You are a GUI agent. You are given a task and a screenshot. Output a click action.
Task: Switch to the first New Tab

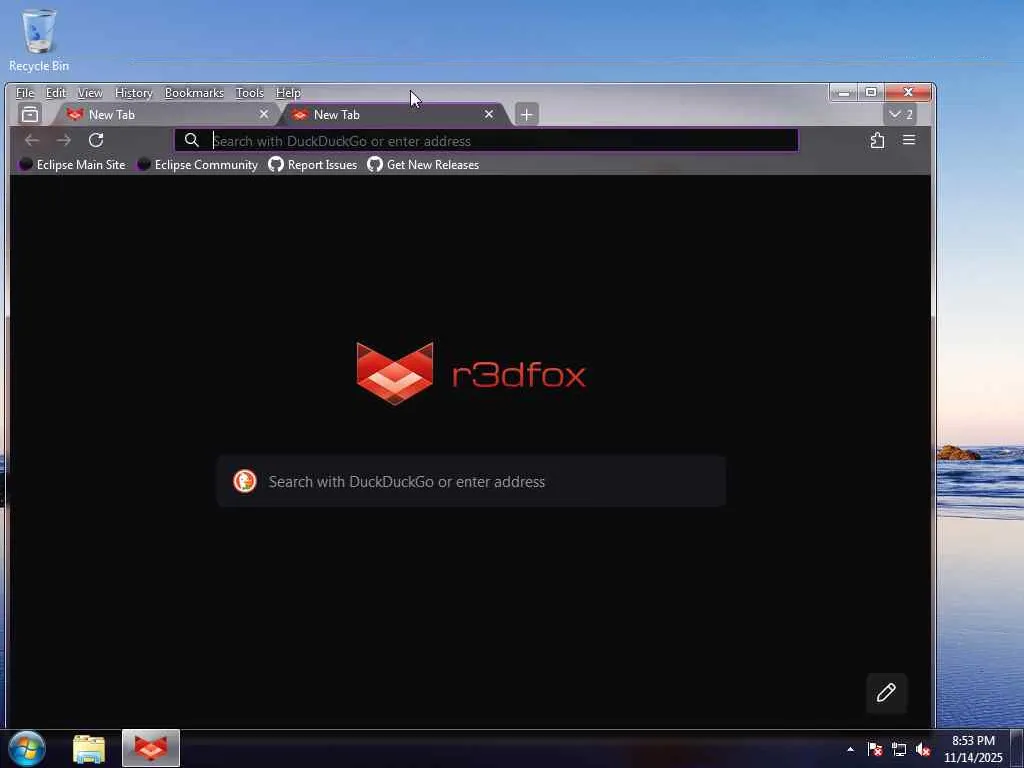coord(167,114)
